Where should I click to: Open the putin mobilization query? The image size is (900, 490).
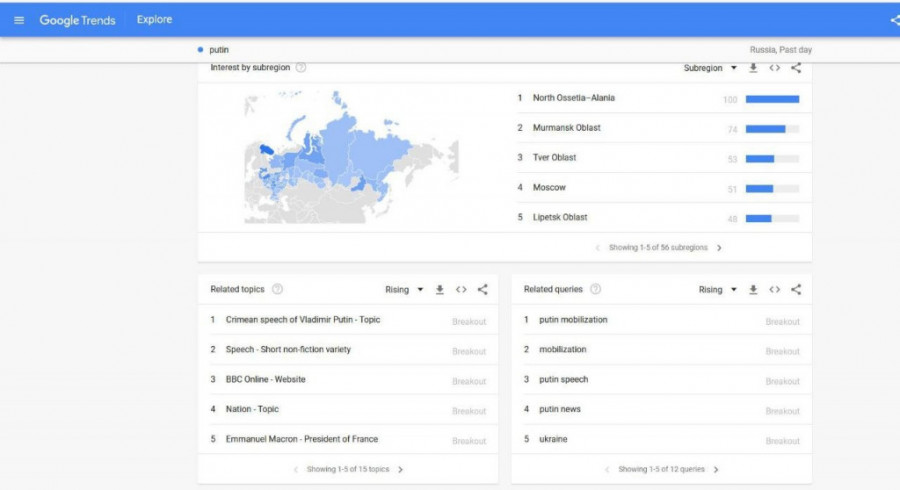(x=573, y=320)
